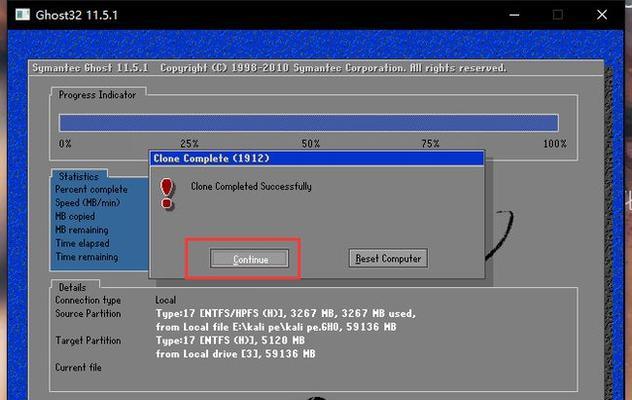The height and width of the screenshot is (400, 632).
Task: Click the Continue button
Action: pos(249,259)
